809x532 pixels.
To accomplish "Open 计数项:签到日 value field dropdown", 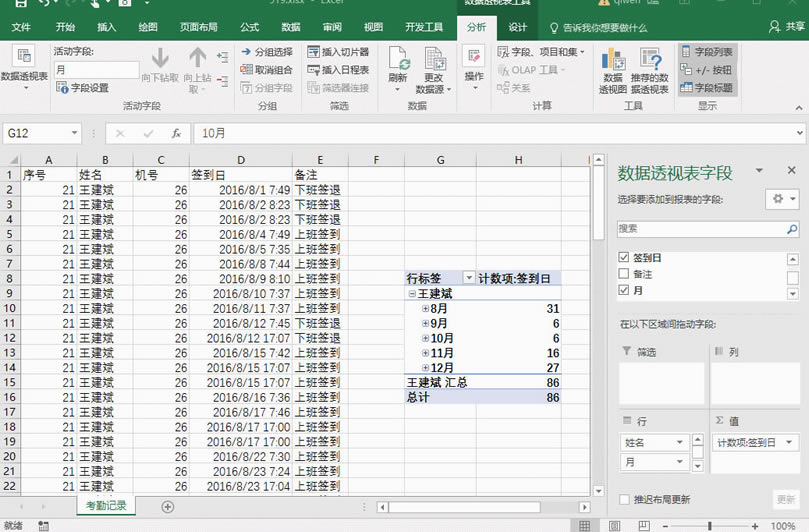I will (790, 442).
